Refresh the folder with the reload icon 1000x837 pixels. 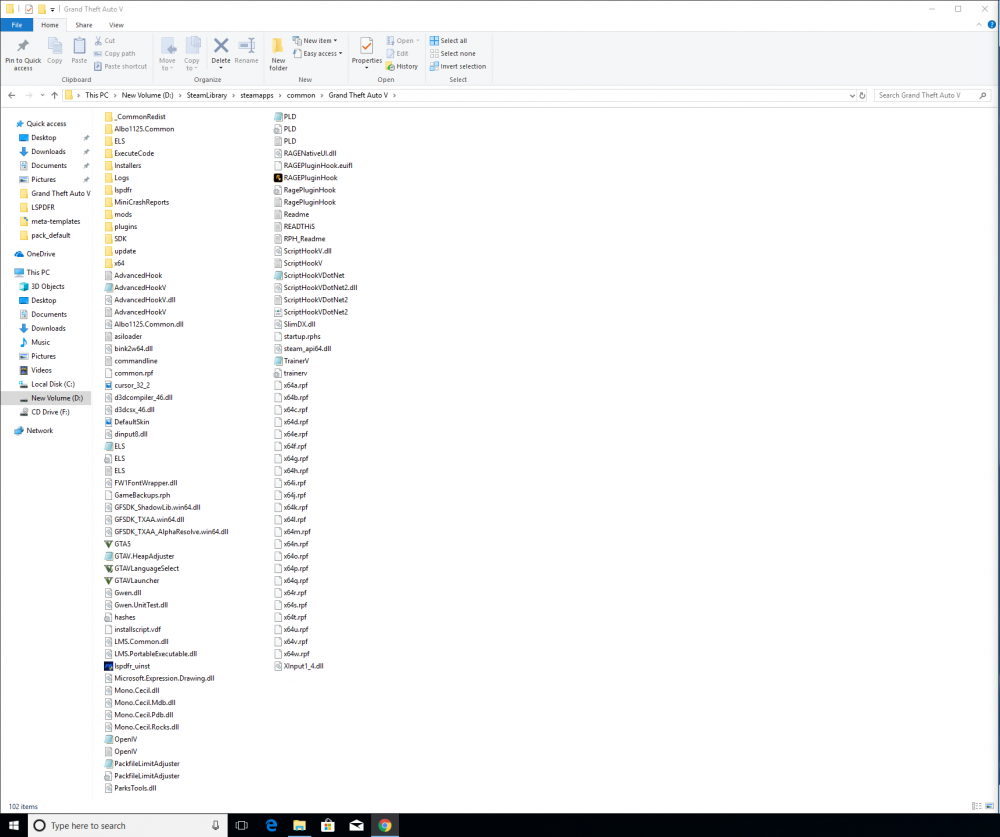click(863, 95)
